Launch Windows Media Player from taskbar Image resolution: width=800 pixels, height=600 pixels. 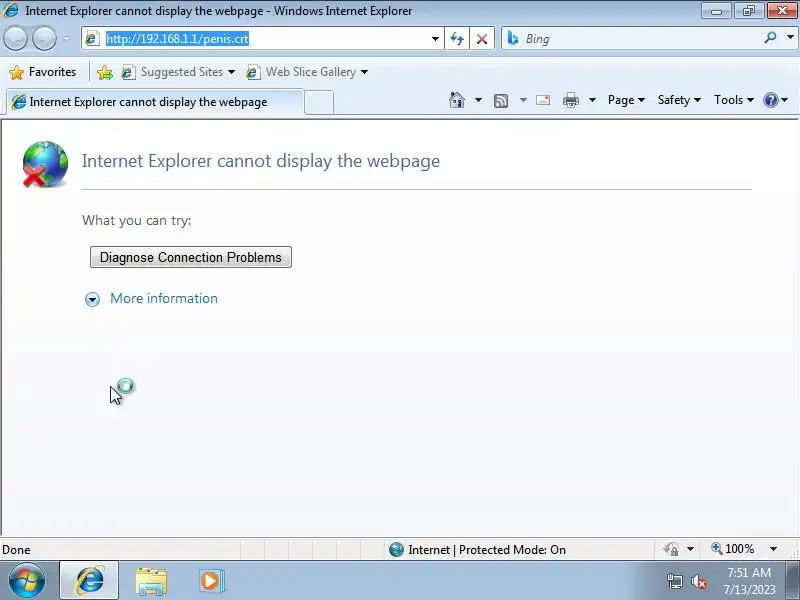tap(211, 581)
